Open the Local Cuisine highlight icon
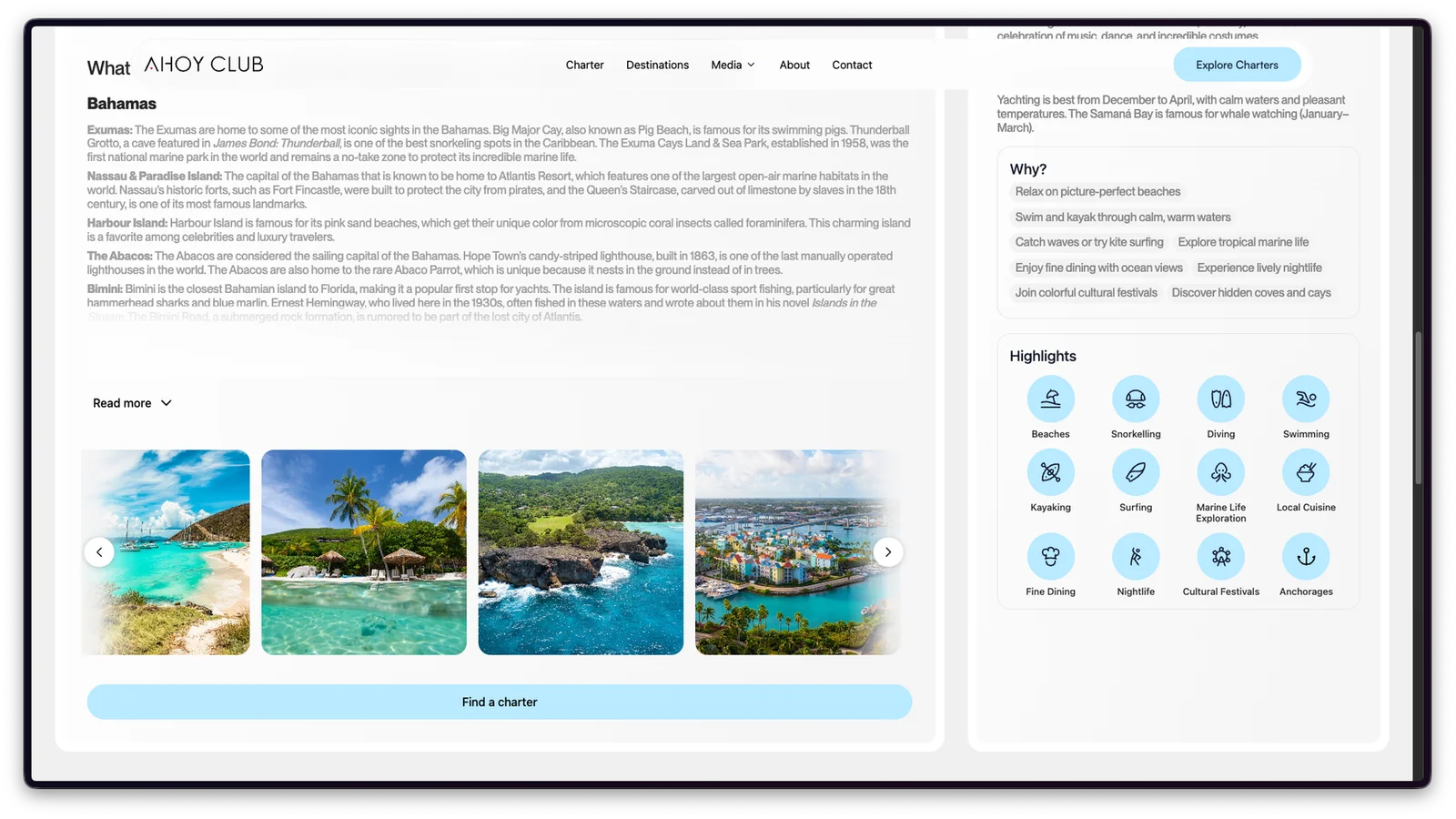 click(x=1306, y=472)
